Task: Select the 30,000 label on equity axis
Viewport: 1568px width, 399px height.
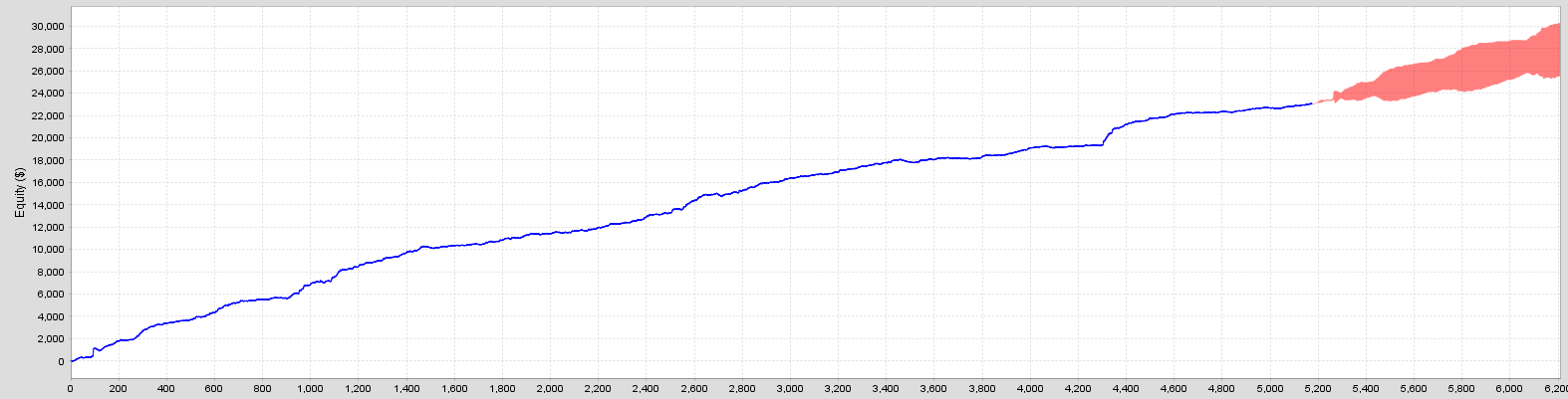Action: 49,26
